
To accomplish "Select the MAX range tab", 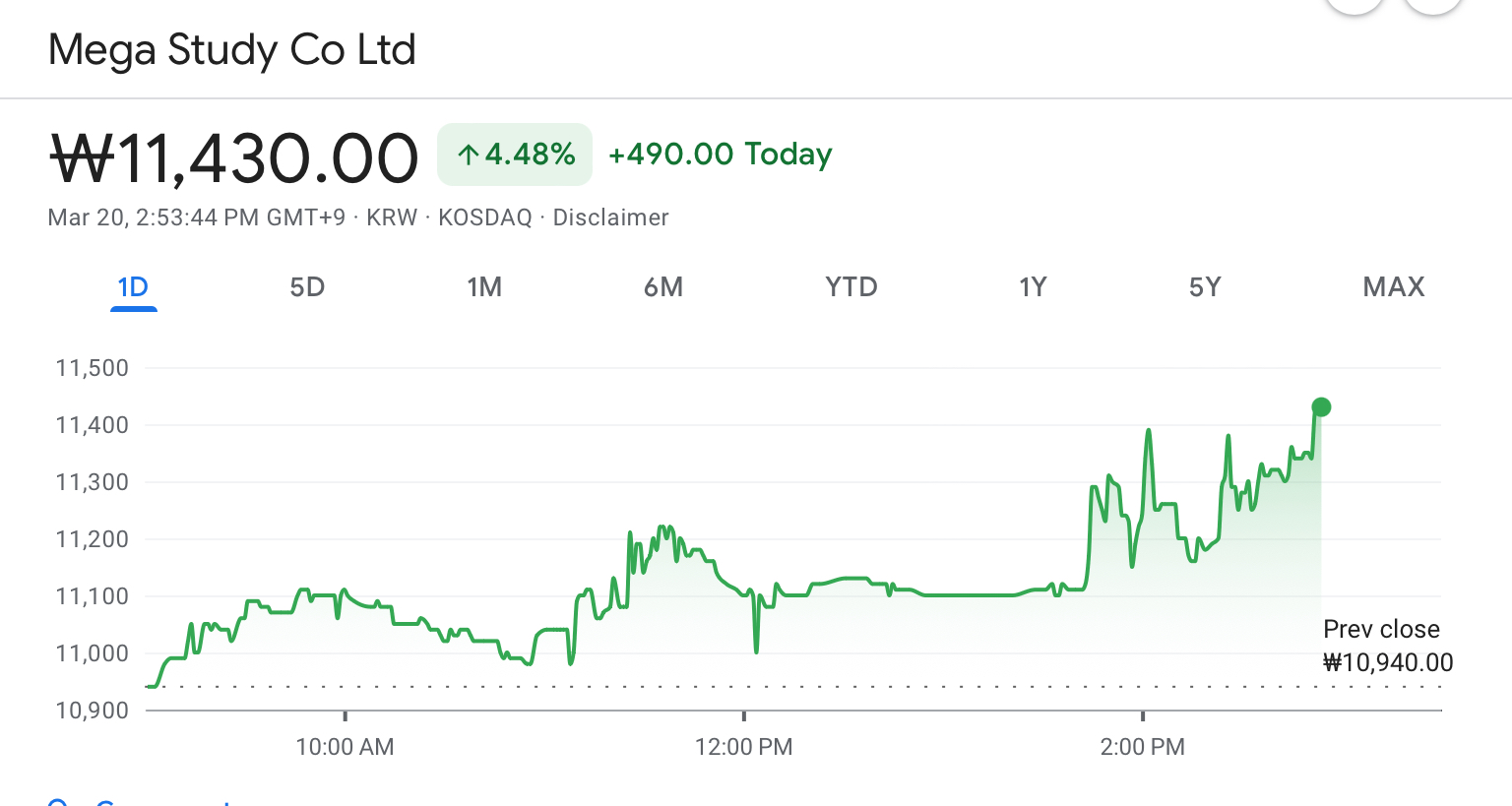I will pyautogui.click(x=1394, y=287).
